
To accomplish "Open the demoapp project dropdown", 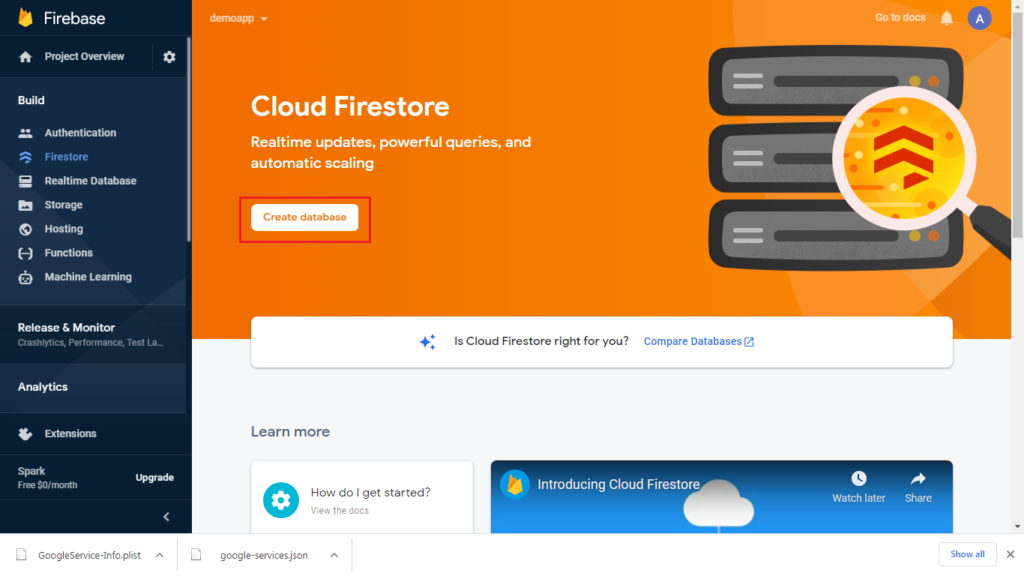I will click(x=238, y=18).
